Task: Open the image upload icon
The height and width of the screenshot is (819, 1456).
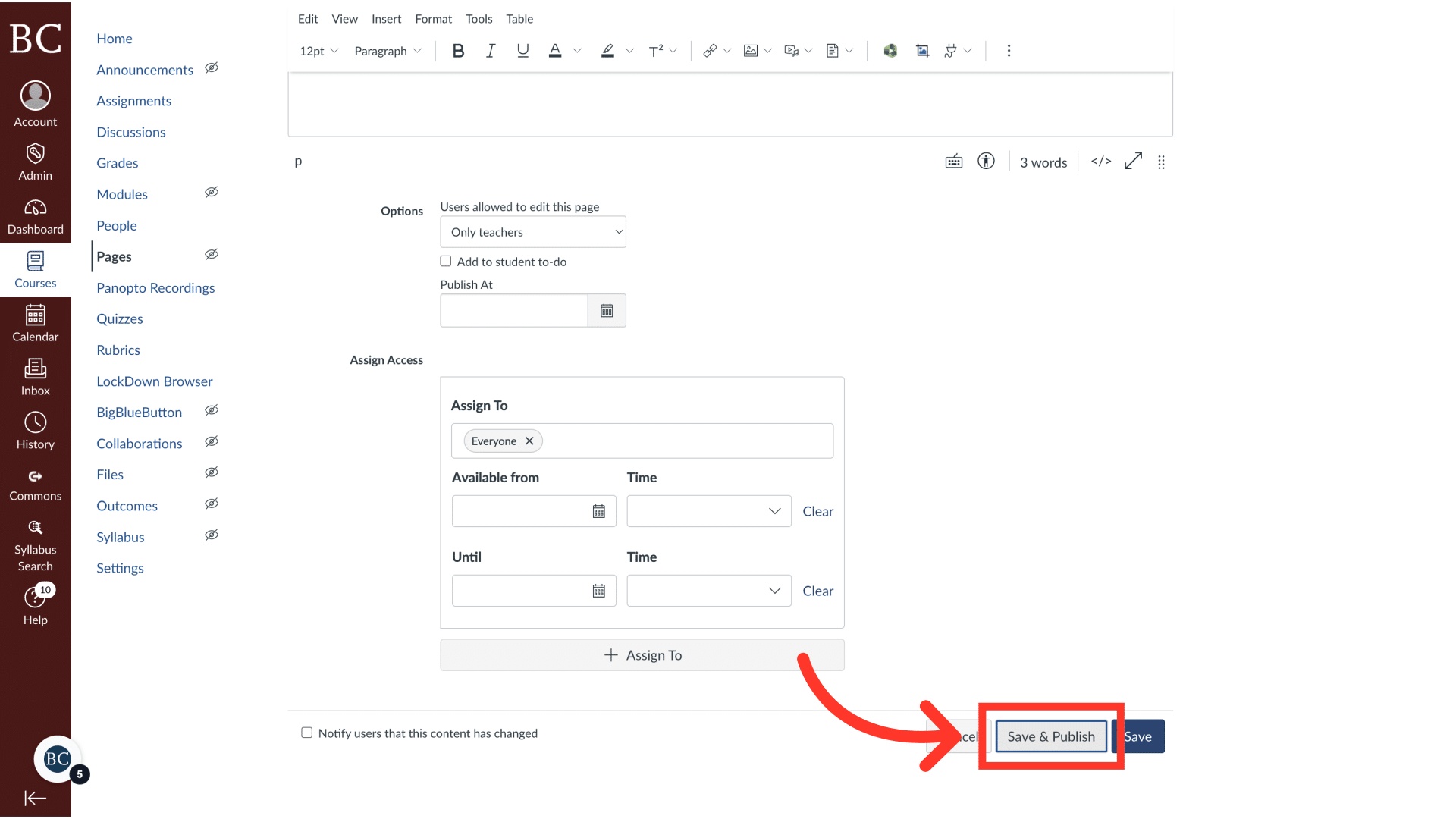Action: (x=751, y=50)
